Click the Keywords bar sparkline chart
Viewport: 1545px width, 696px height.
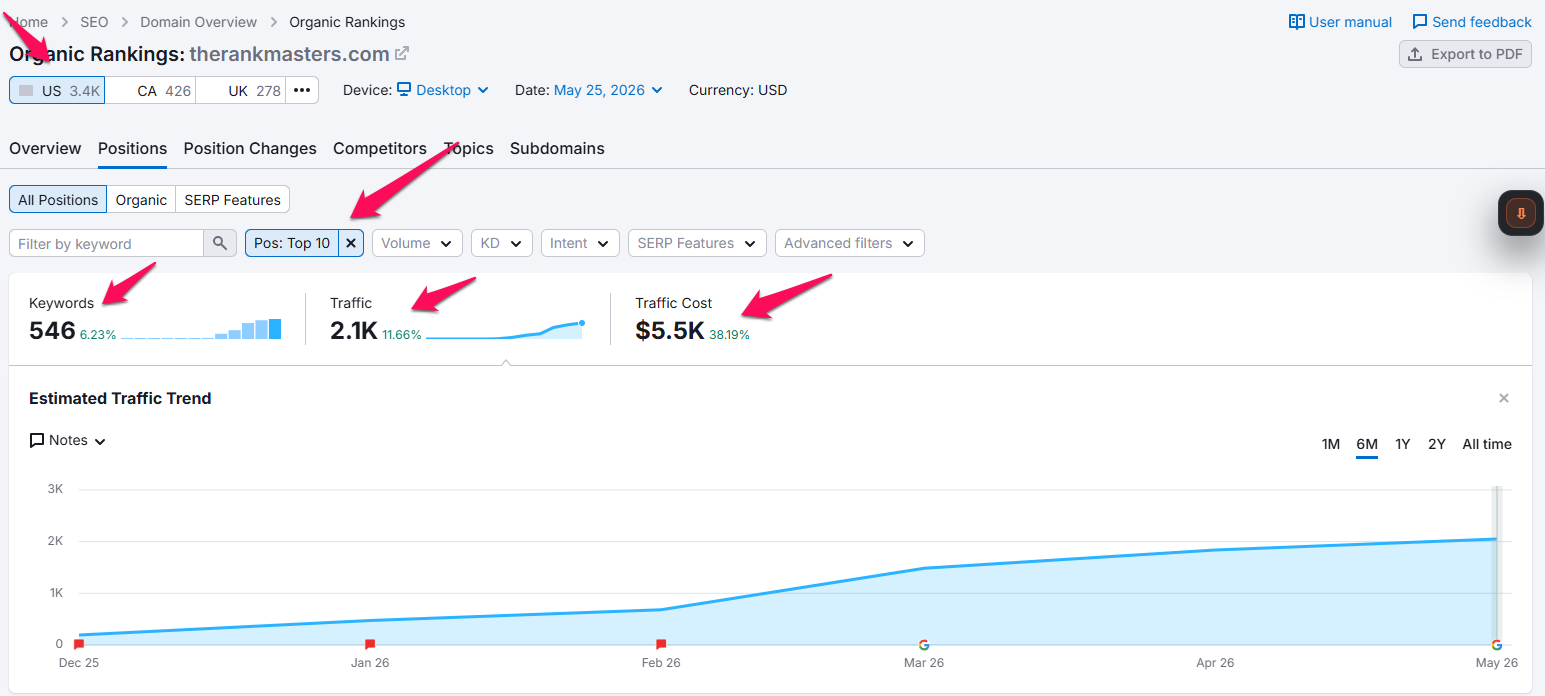[202, 329]
